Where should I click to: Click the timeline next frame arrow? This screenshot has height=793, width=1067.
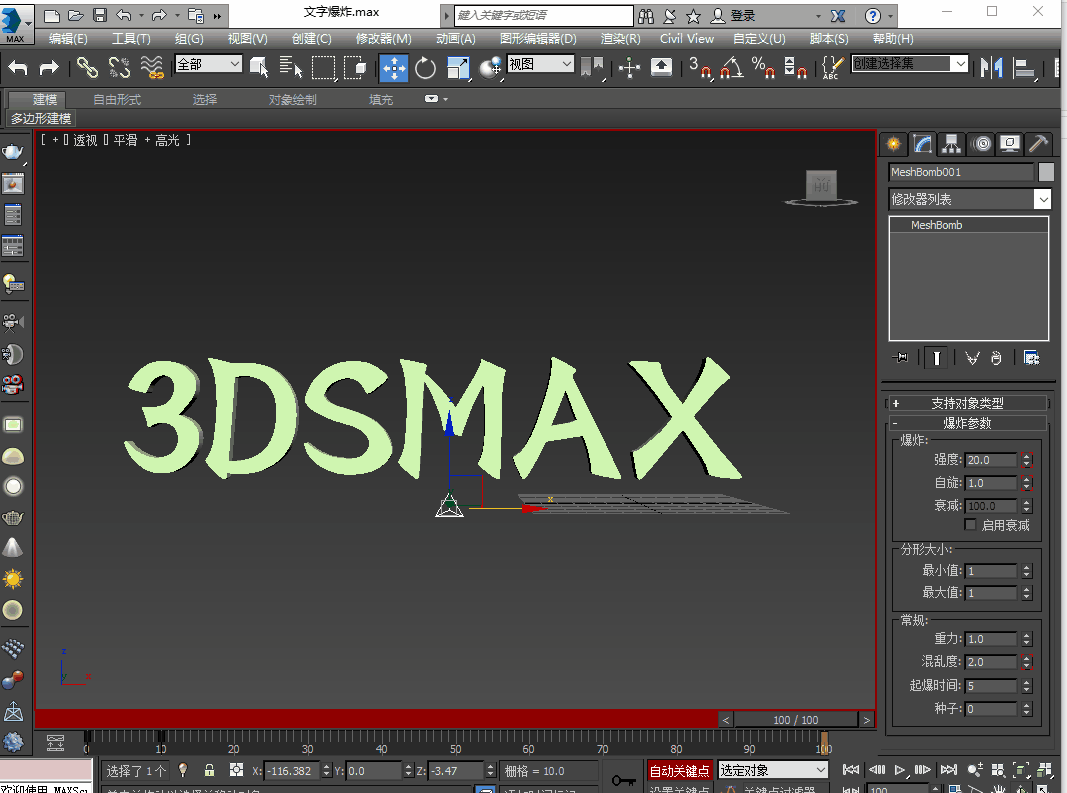(x=866, y=720)
